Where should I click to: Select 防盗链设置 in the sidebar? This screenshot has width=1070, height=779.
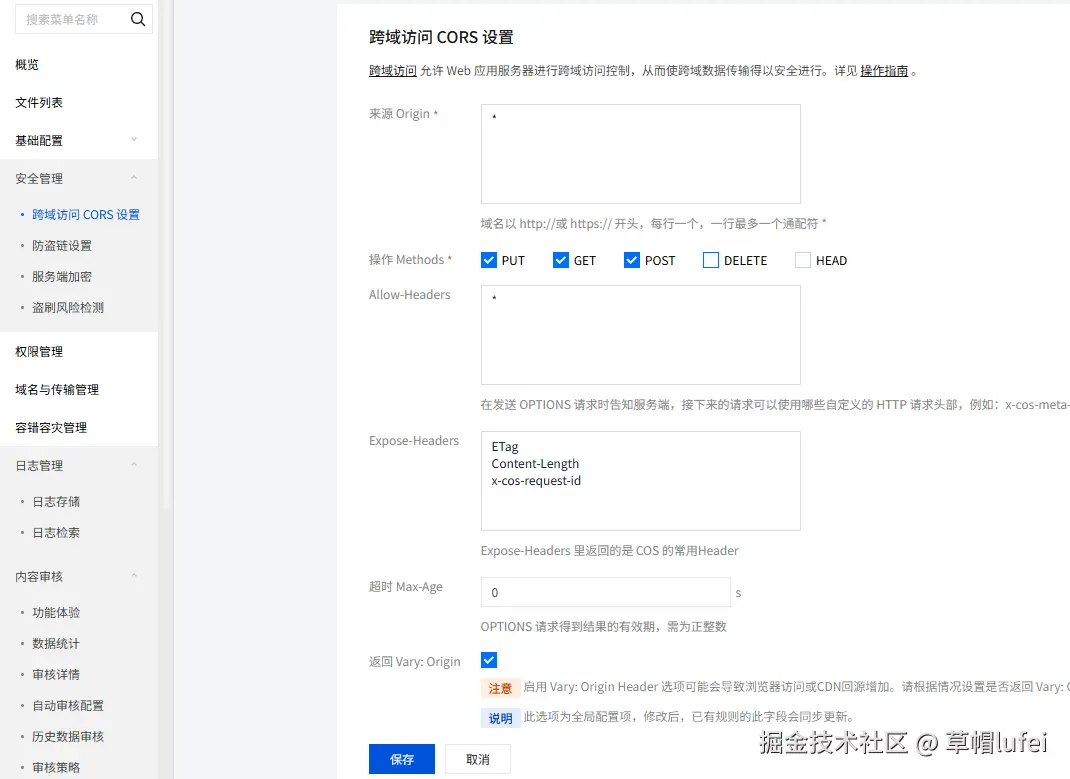(62, 245)
